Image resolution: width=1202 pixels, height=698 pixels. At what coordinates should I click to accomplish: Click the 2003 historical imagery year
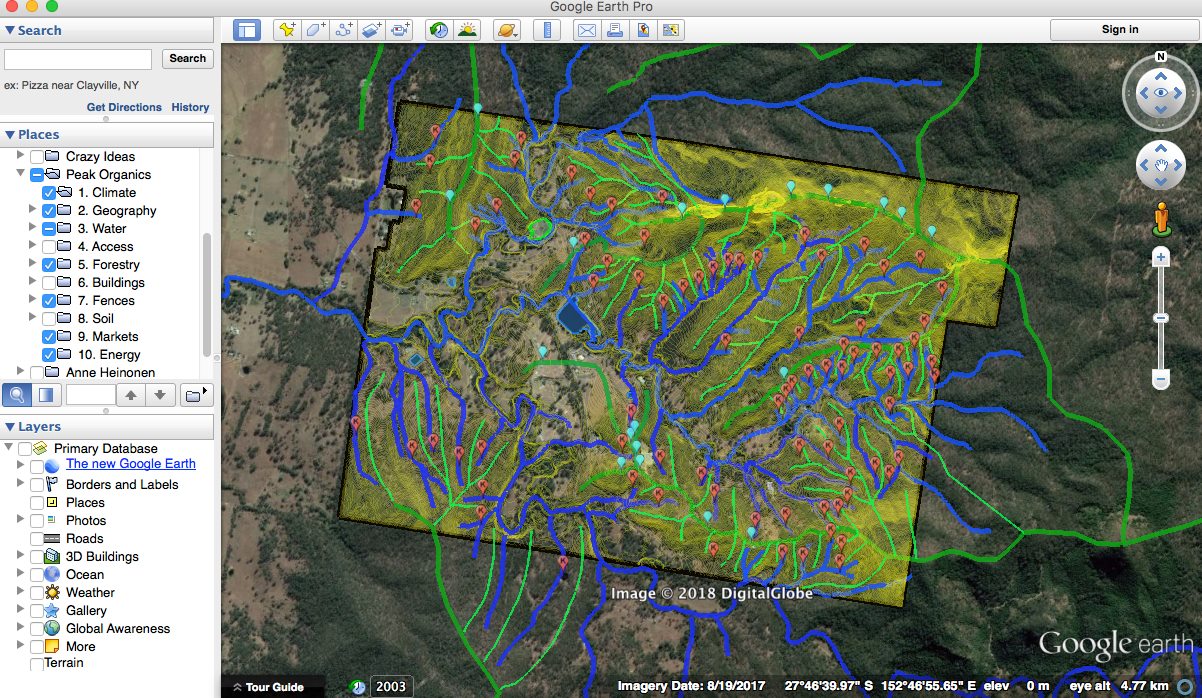pyautogui.click(x=391, y=686)
